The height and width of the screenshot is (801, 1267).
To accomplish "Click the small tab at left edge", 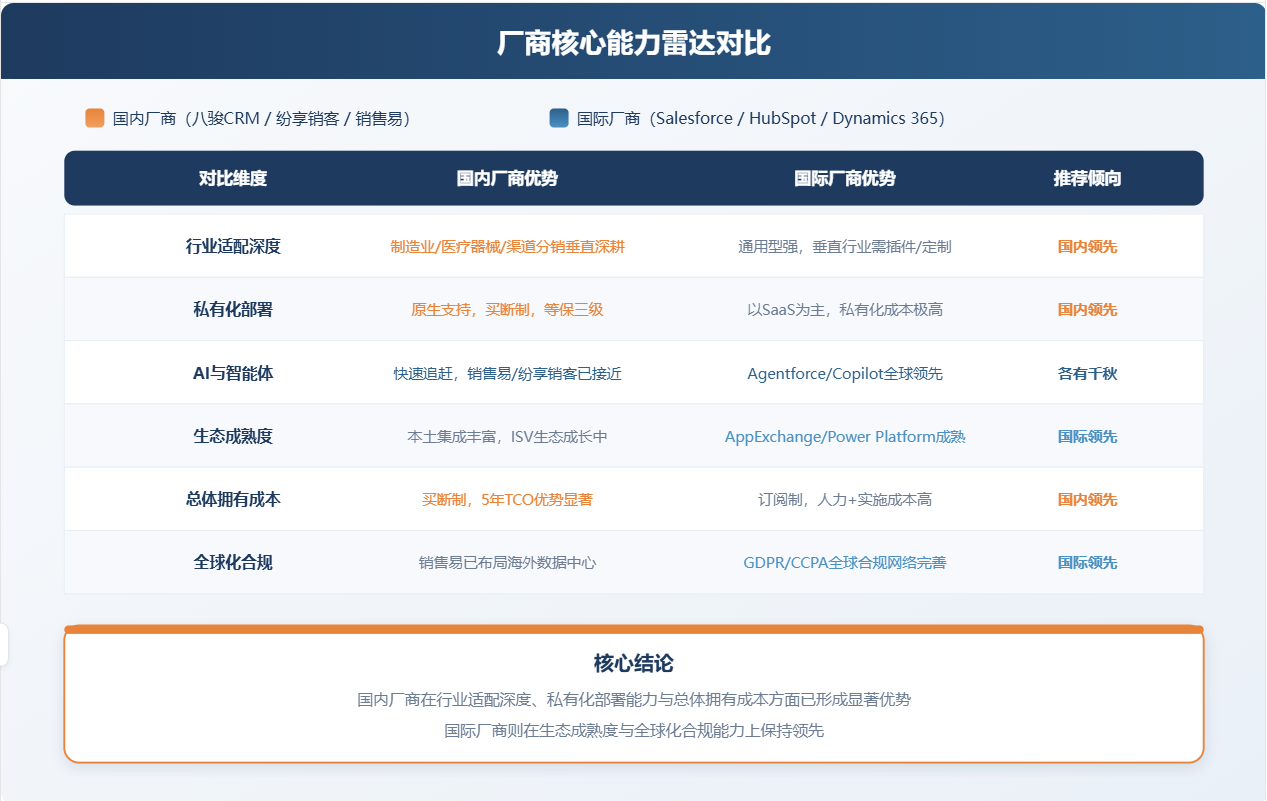I will click(4, 644).
